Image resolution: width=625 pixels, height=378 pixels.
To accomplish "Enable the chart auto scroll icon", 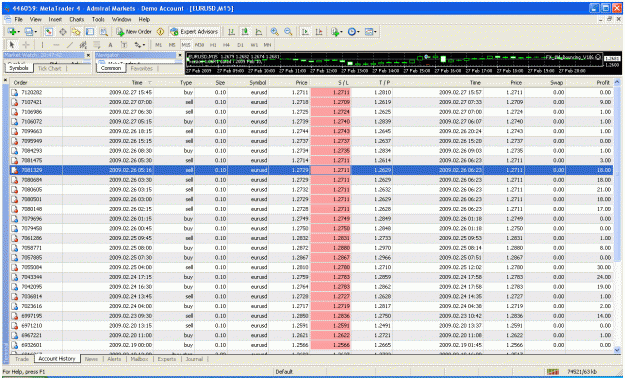I will click(305, 32).
